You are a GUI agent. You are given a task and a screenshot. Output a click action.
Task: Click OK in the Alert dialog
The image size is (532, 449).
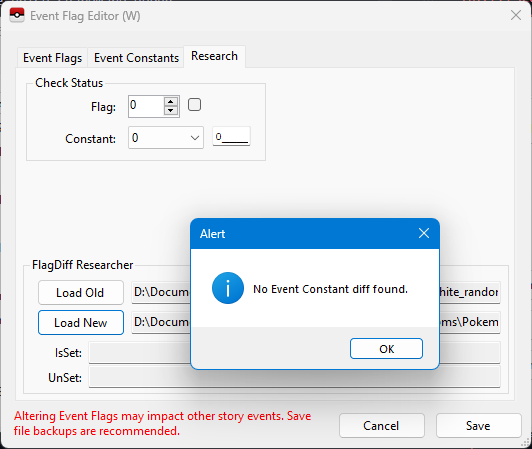(x=386, y=349)
